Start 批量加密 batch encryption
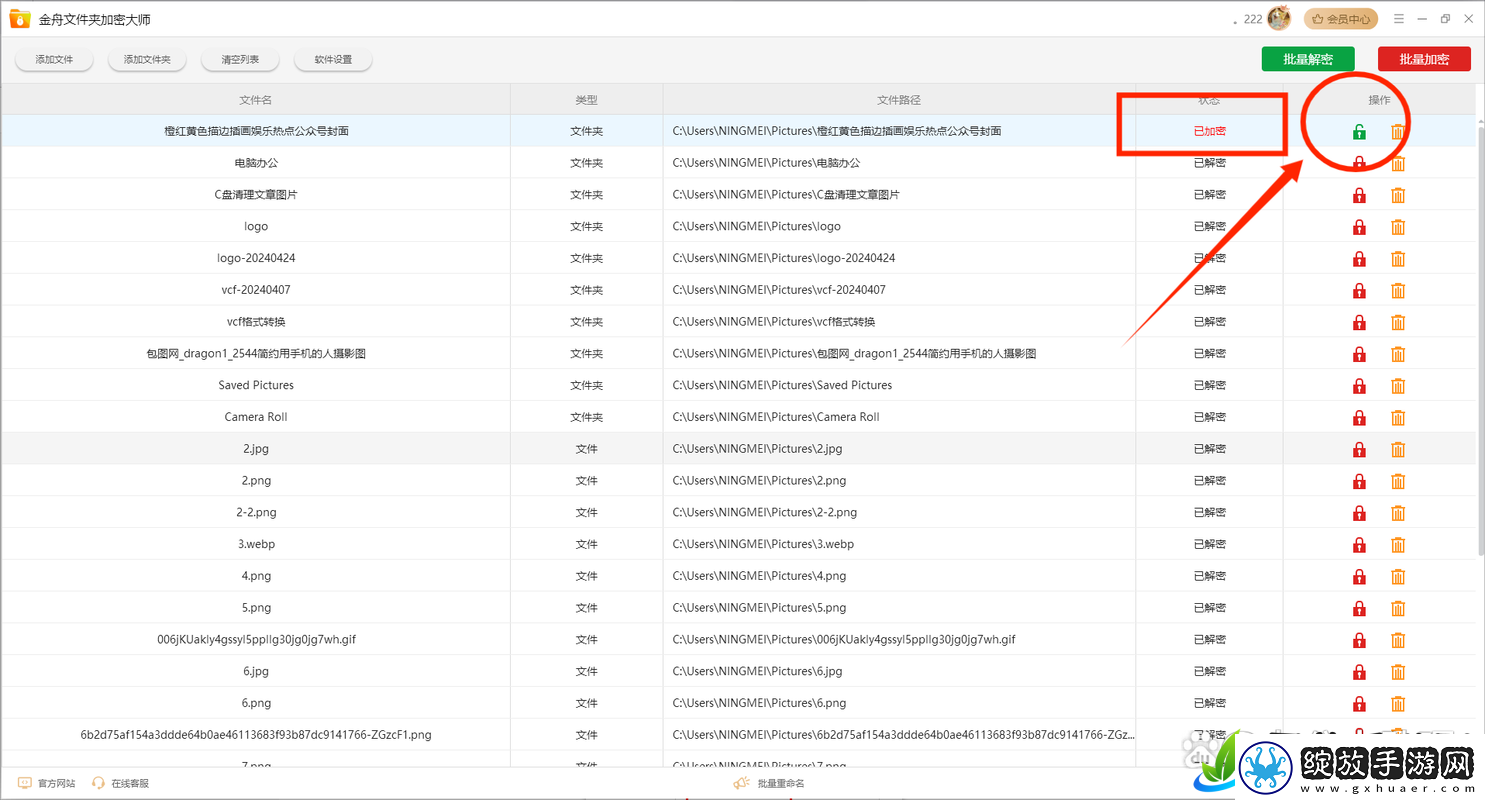This screenshot has width=1485, height=800. click(x=1424, y=59)
